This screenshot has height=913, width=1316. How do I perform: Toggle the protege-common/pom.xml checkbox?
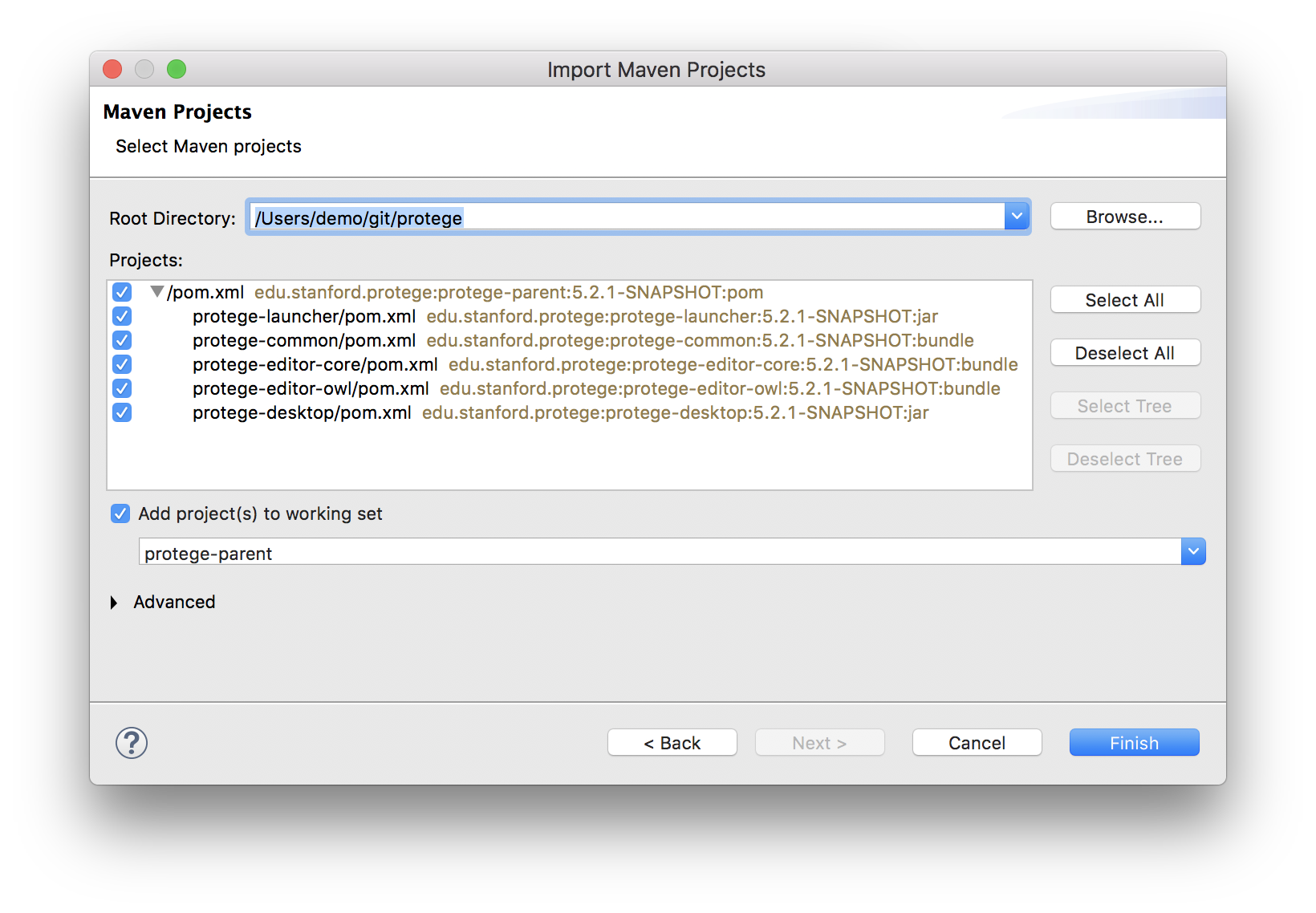point(122,340)
